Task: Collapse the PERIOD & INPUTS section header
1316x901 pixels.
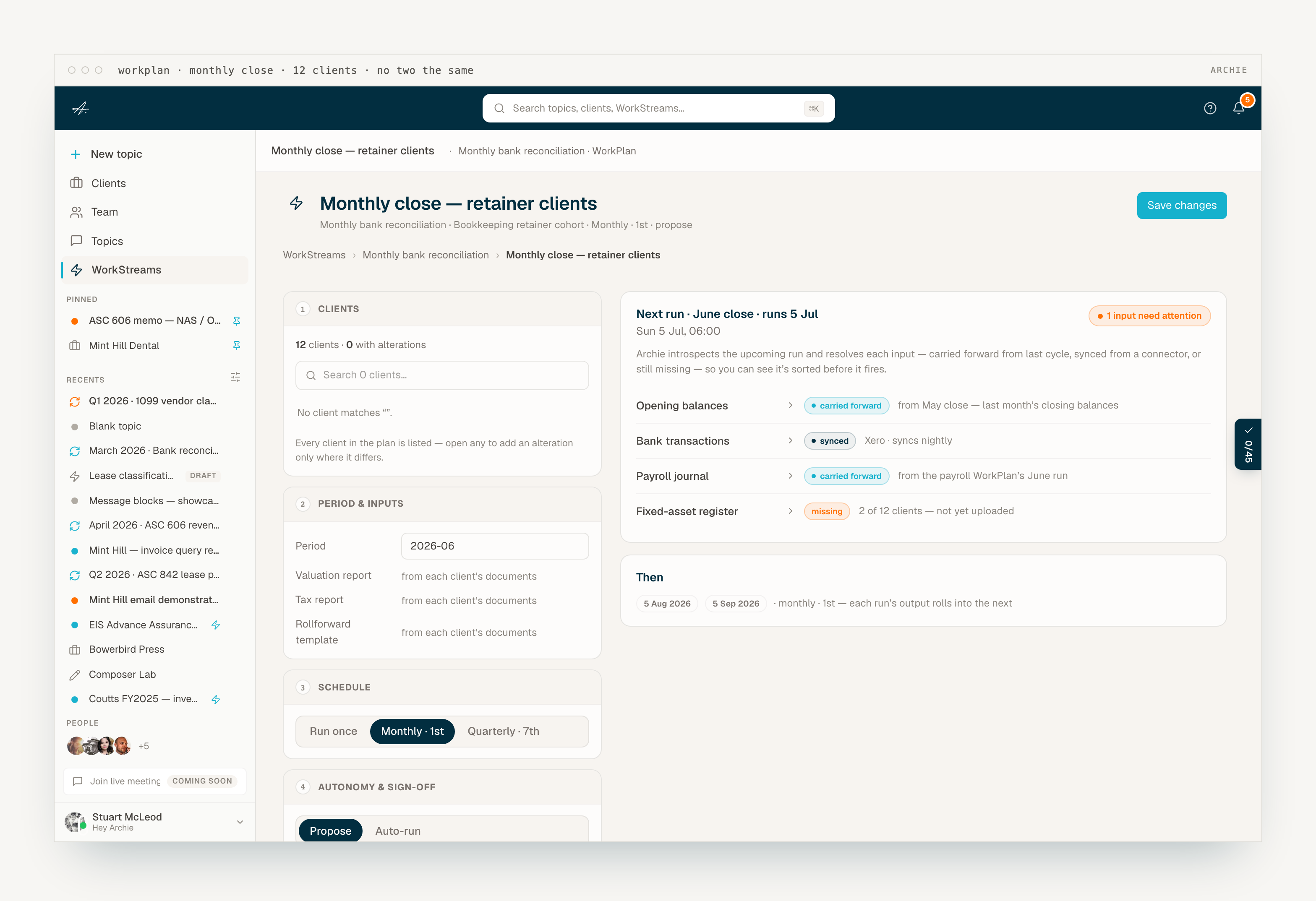Action: [x=442, y=504]
